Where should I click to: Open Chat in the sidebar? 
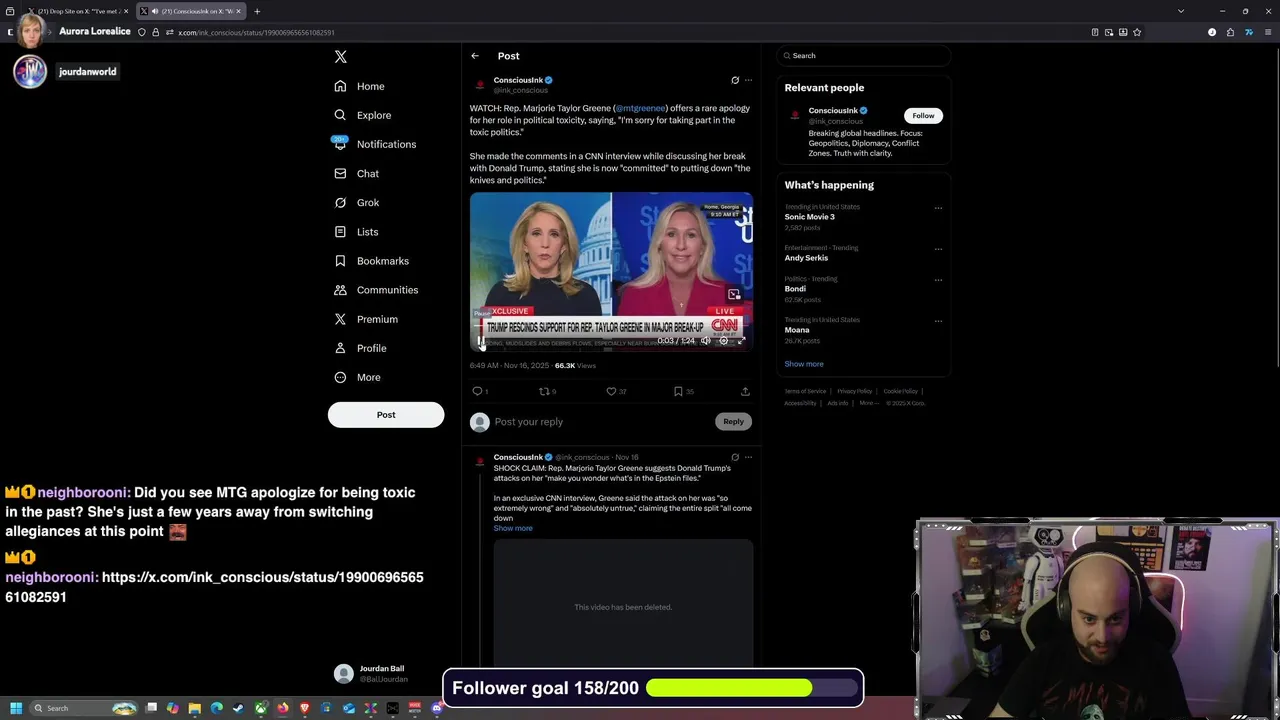click(x=357, y=173)
